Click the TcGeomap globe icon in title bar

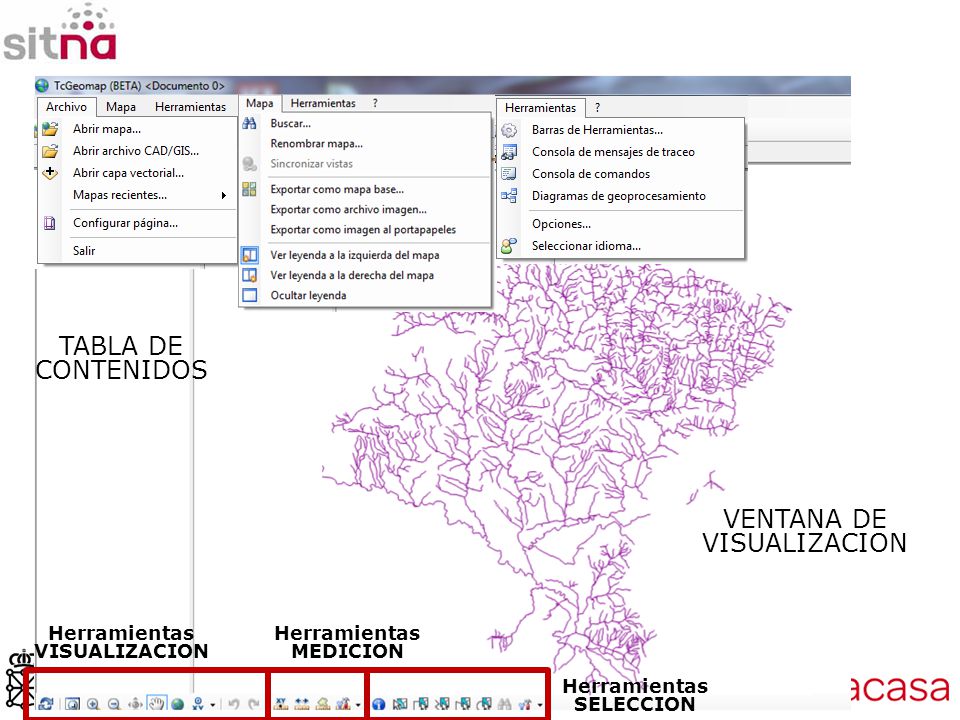[x=42, y=85]
